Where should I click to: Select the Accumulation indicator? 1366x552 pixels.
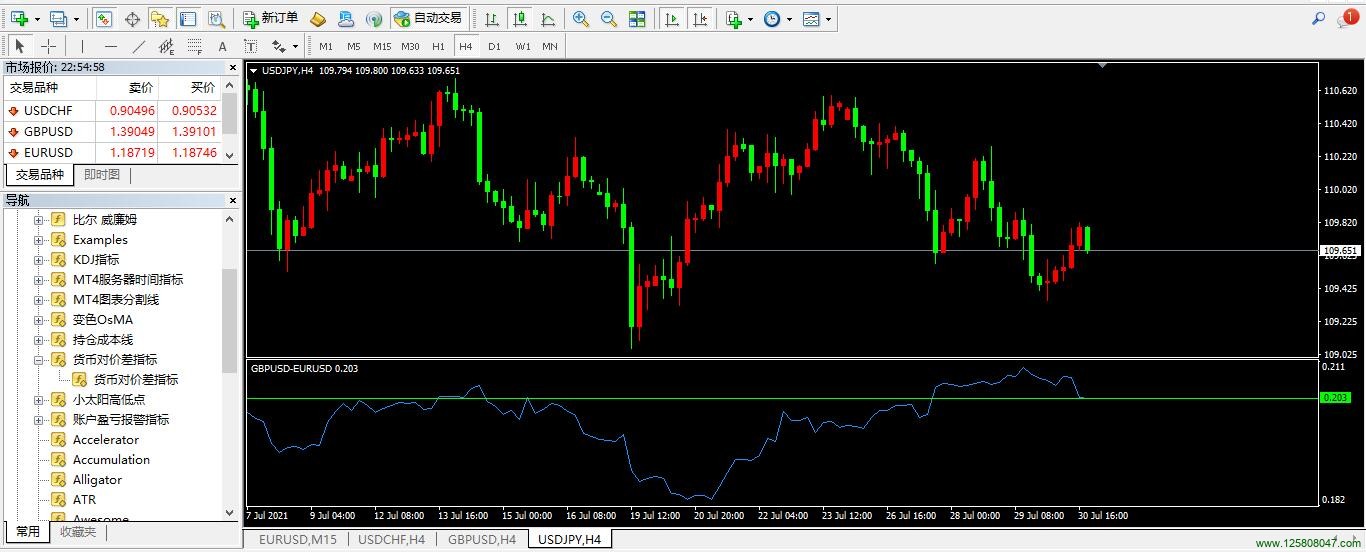click(111, 459)
